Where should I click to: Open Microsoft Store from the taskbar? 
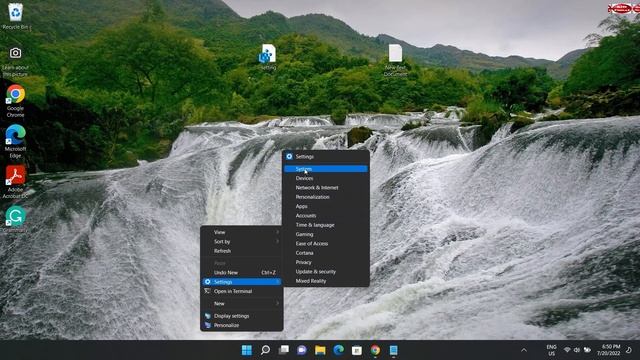tap(357, 350)
